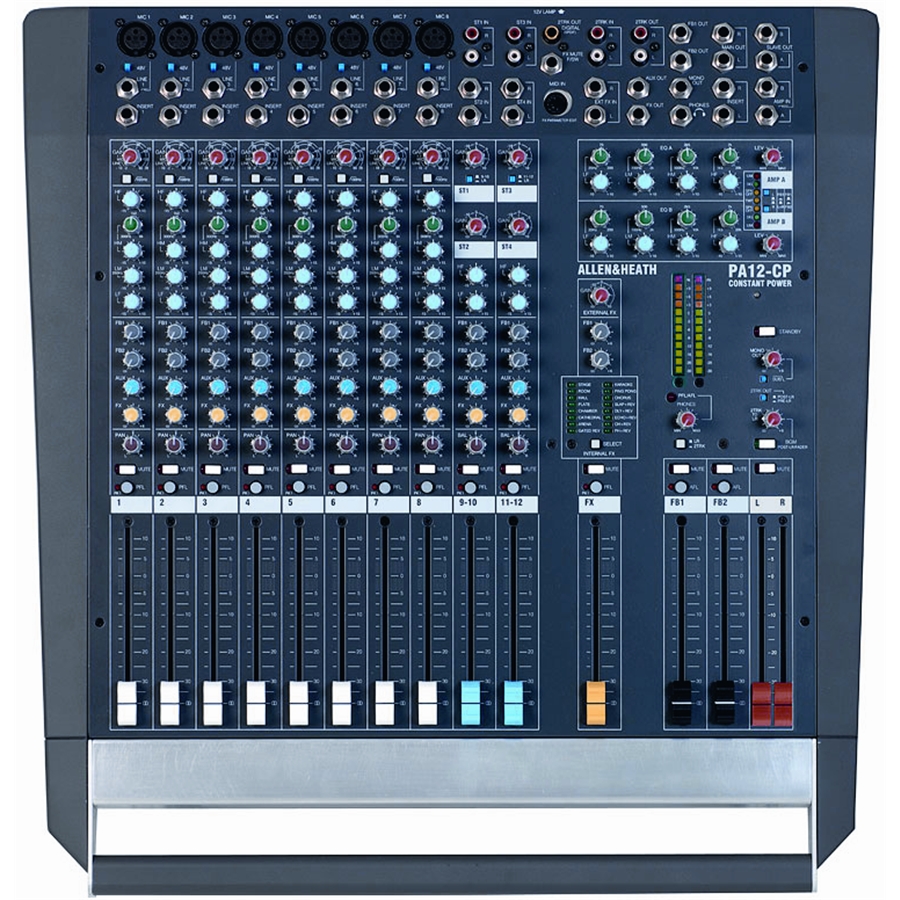900x900 pixels.
Task: Click the red GAIN knob on channel 5
Action: coord(302,157)
